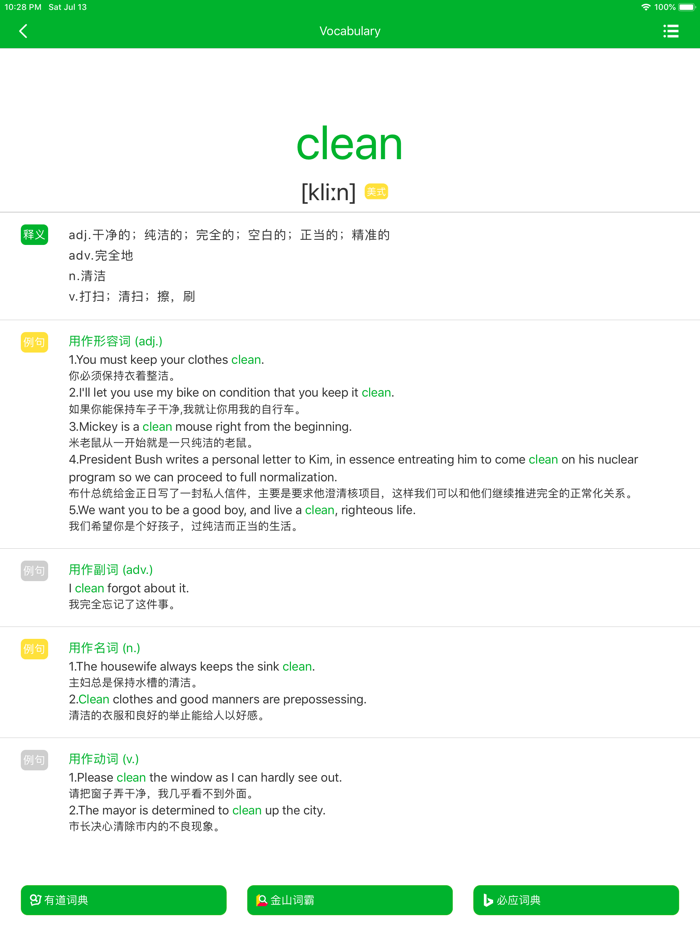Tap the 美式 pronunciation badge

pyautogui.click(x=376, y=191)
